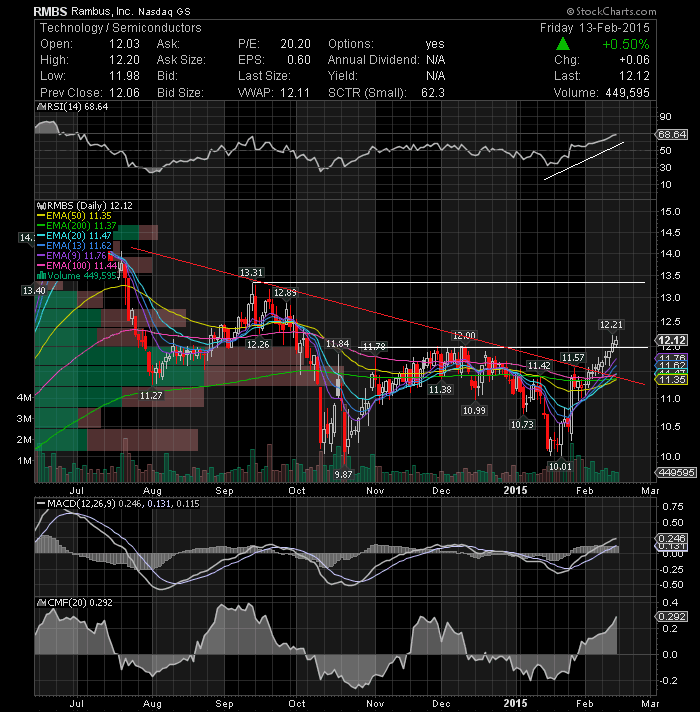Click the Open value 12.03
The height and width of the screenshot is (712, 700).
pos(124,44)
